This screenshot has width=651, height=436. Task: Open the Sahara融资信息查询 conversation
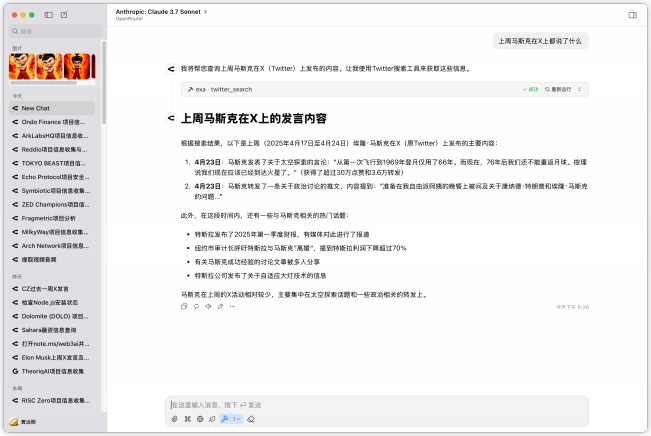point(52,330)
